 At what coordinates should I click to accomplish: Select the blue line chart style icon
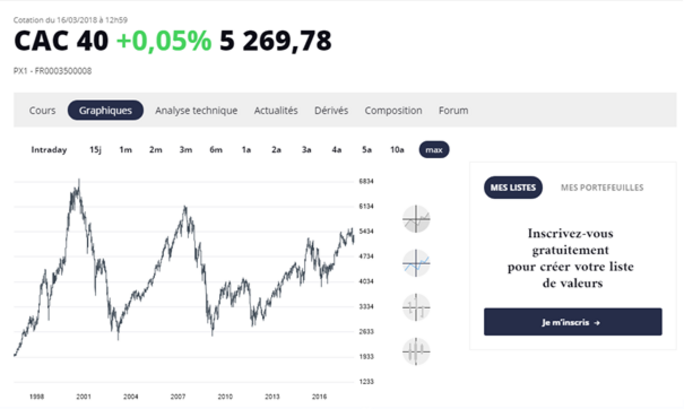coord(416,263)
